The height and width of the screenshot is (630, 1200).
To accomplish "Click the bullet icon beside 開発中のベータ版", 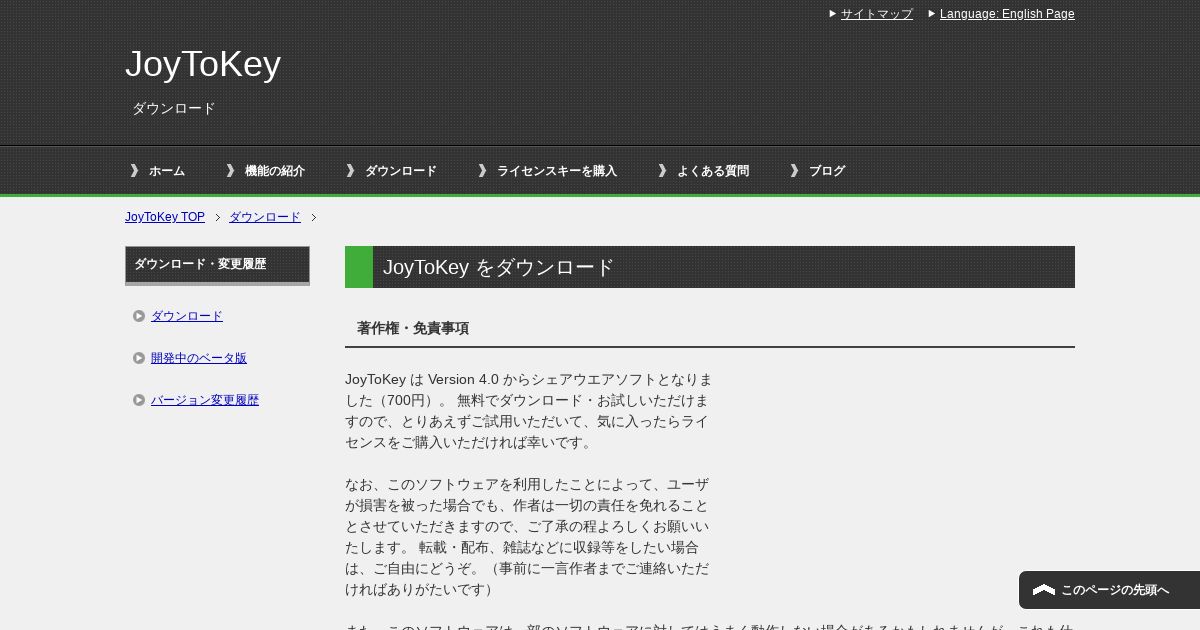I will 139,358.
